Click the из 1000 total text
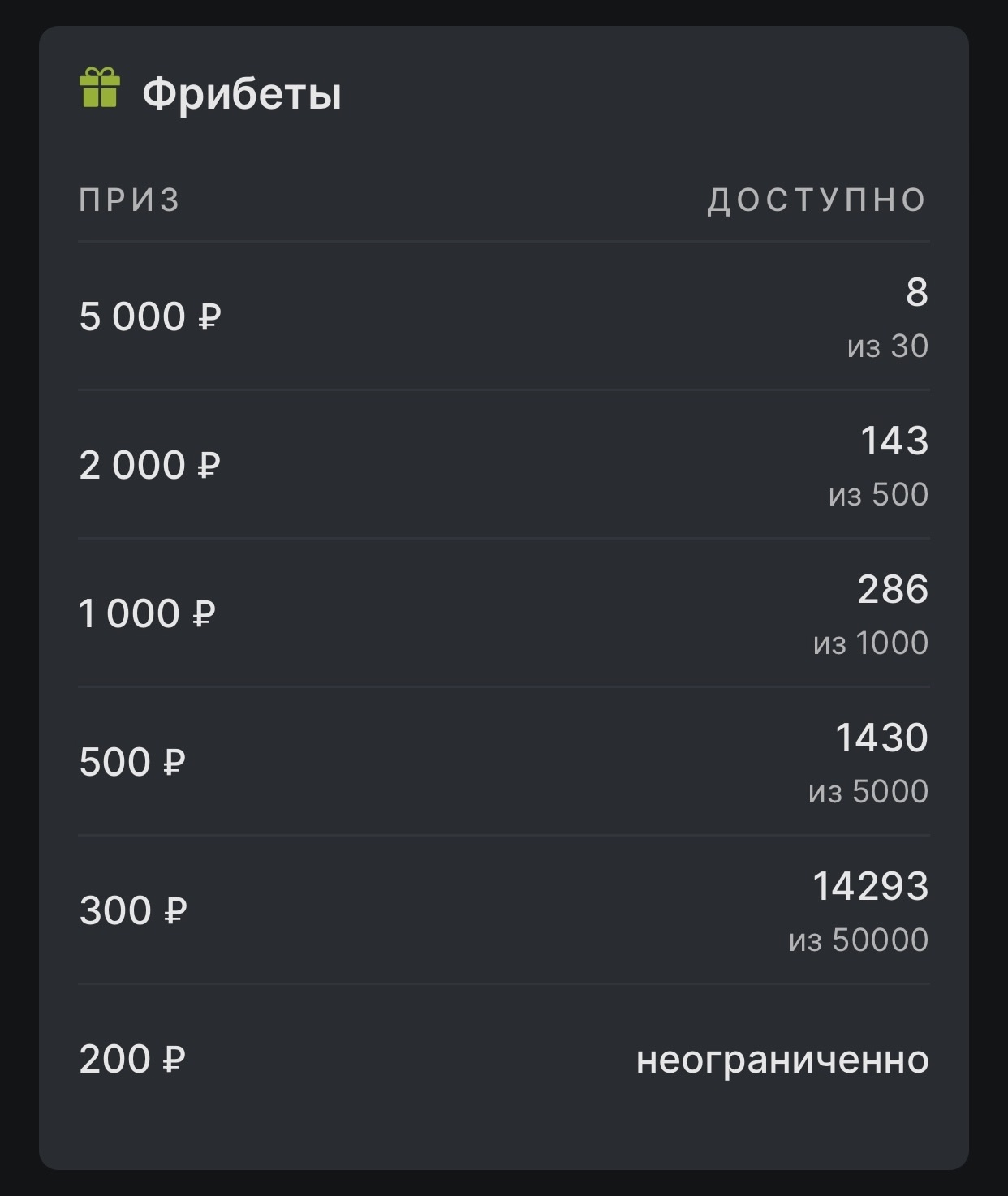Image resolution: width=1008 pixels, height=1196 pixels. pos(870,643)
